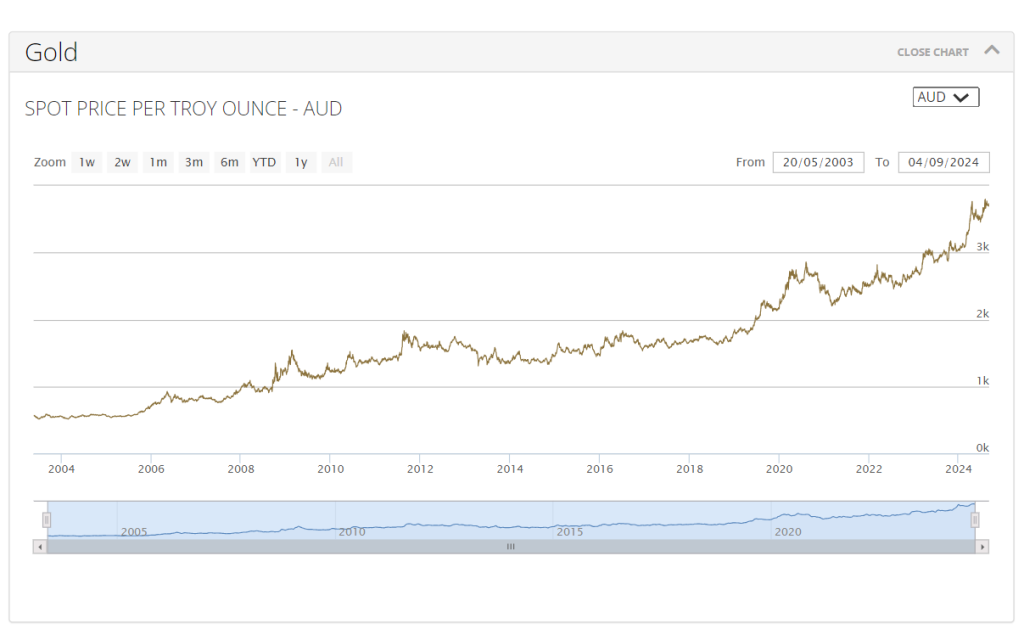Open the AUD currency dropdown
The height and width of the screenshot is (640, 1024).
point(946,97)
